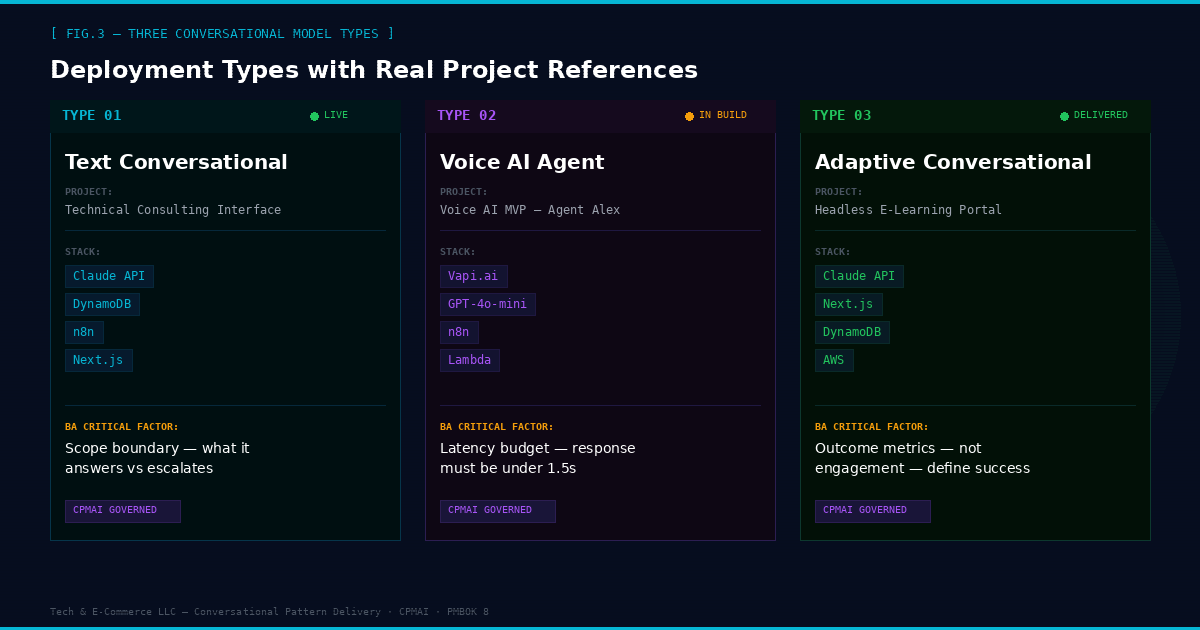Click the n8n tag under Voice AI Agent
Viewport: 1200px width, 630px height.
(459, 332)
